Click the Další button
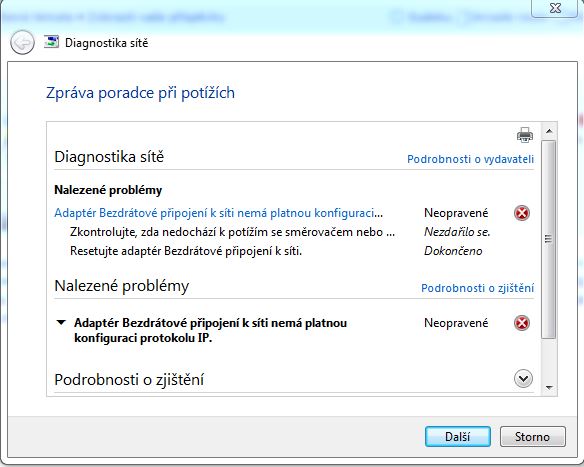Viewport: 584px width, 467px height. 457,436
